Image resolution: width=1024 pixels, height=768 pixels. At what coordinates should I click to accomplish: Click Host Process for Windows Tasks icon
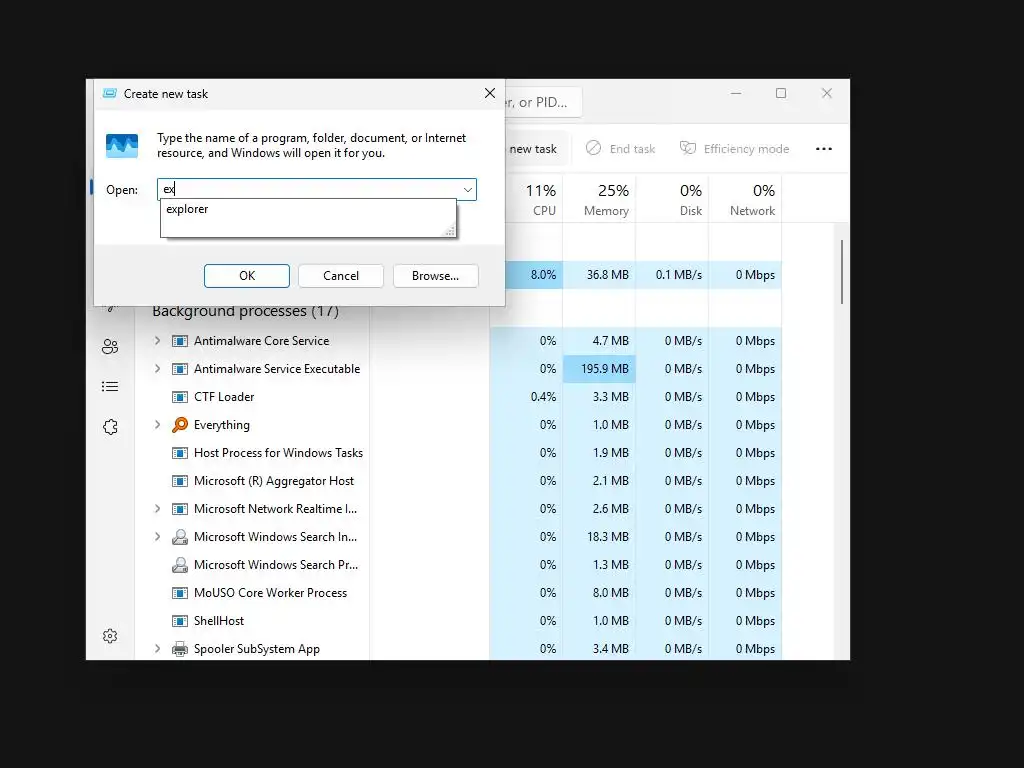click(180, 453)
